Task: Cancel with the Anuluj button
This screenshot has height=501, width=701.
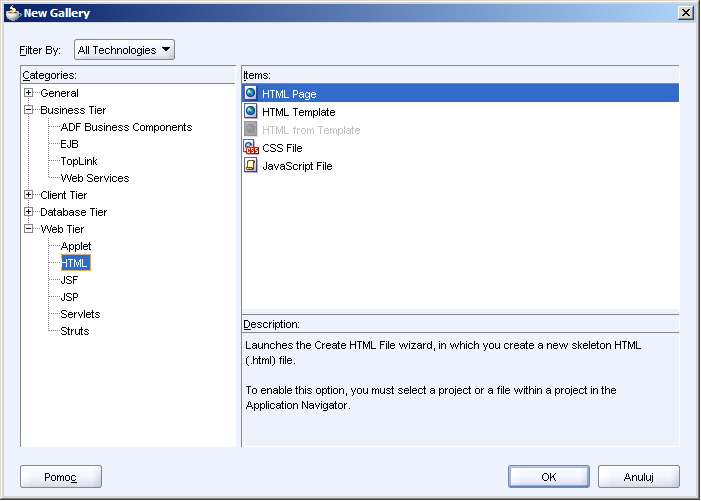Action: click(638, 476)
